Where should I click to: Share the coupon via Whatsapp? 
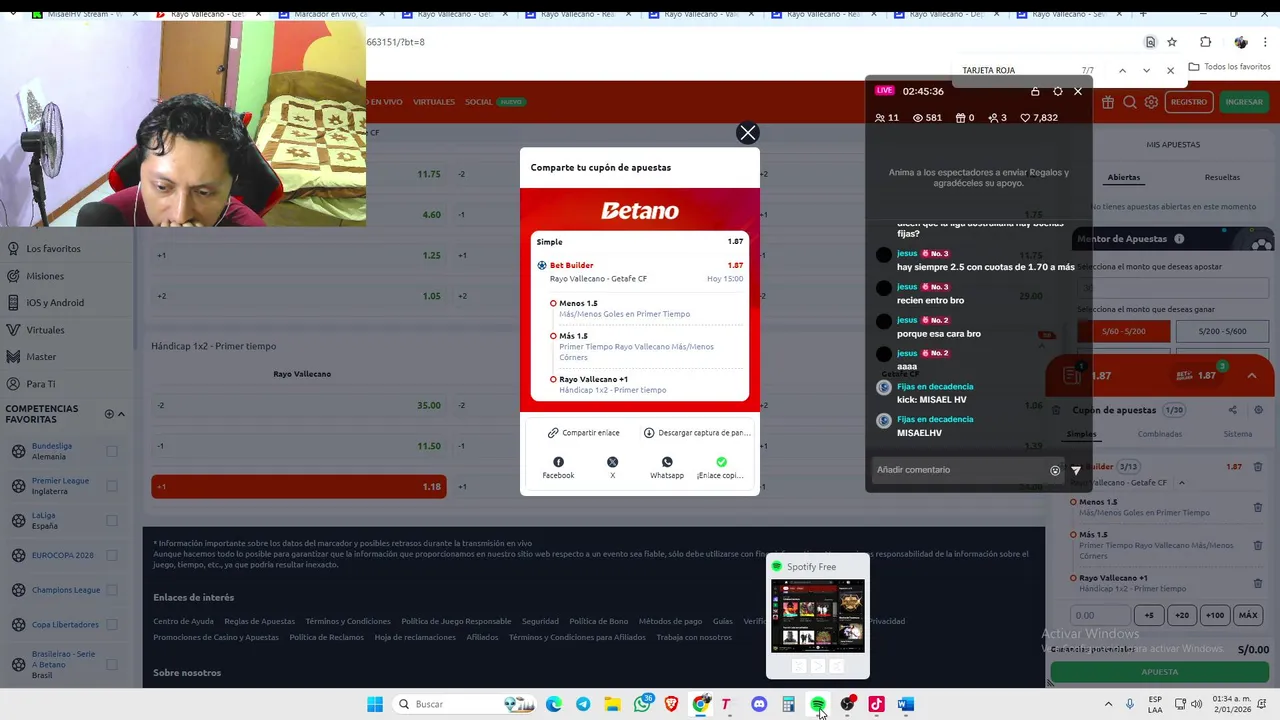[x=667, y=467]
